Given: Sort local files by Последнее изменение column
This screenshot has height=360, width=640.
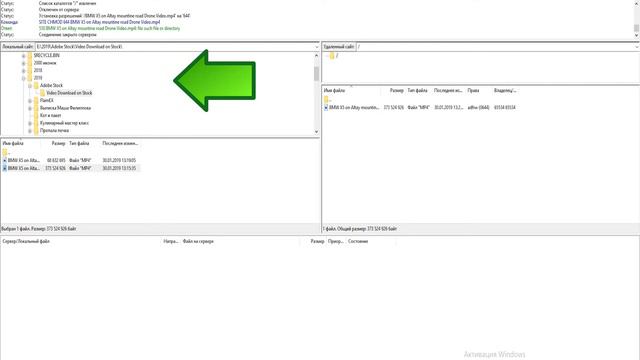Looking at the screenshot, I should 120,144.
